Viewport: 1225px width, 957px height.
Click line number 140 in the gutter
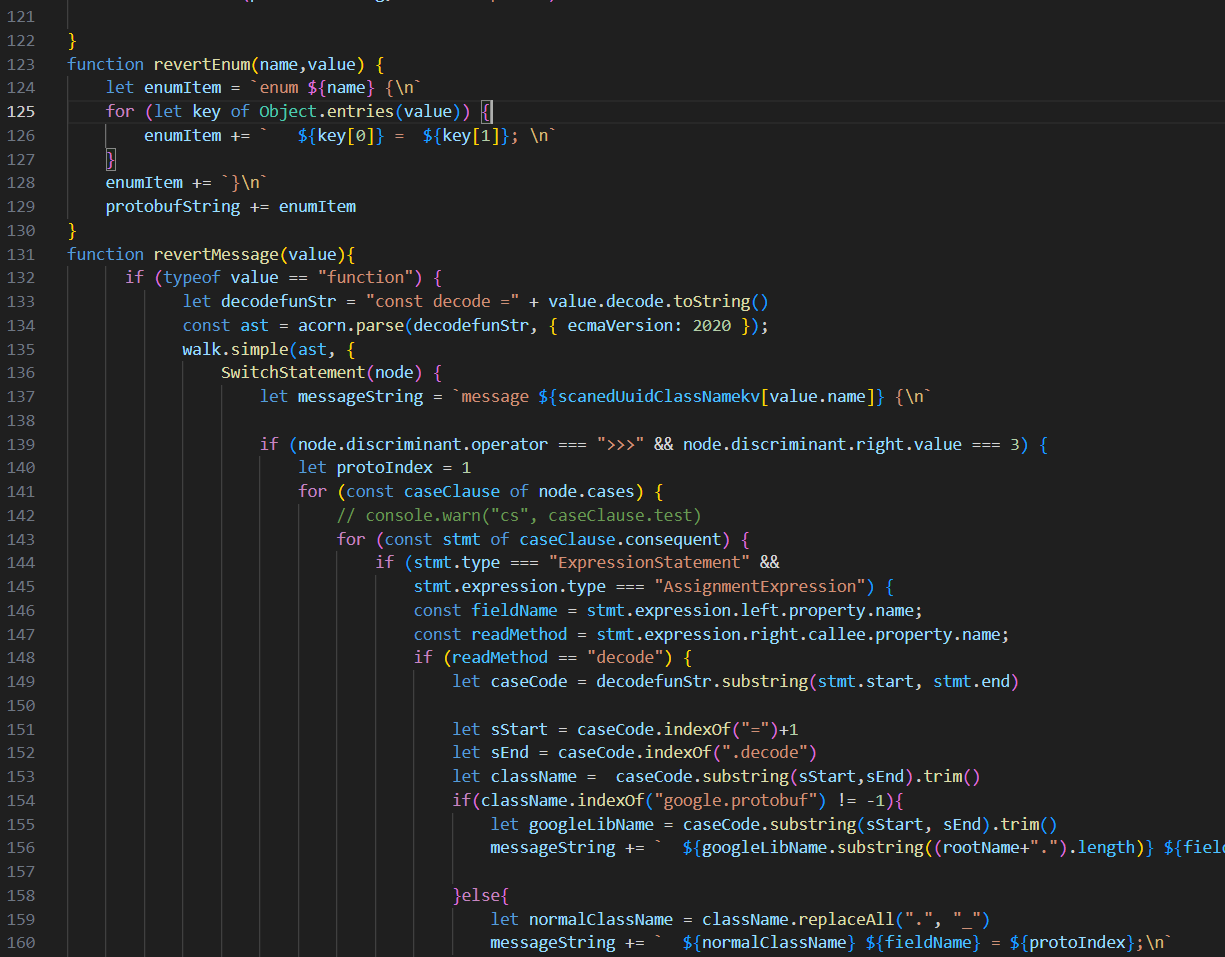(x=21, y=468)
